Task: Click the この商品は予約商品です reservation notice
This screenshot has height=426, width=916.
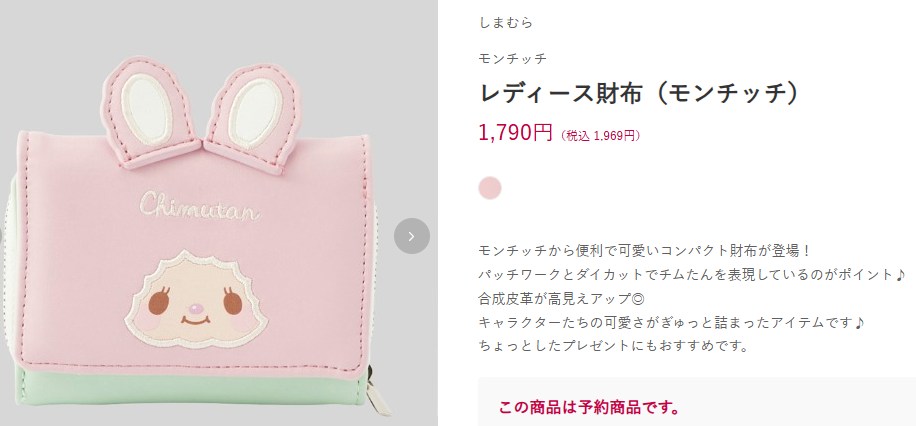Action: click(589, 407)
